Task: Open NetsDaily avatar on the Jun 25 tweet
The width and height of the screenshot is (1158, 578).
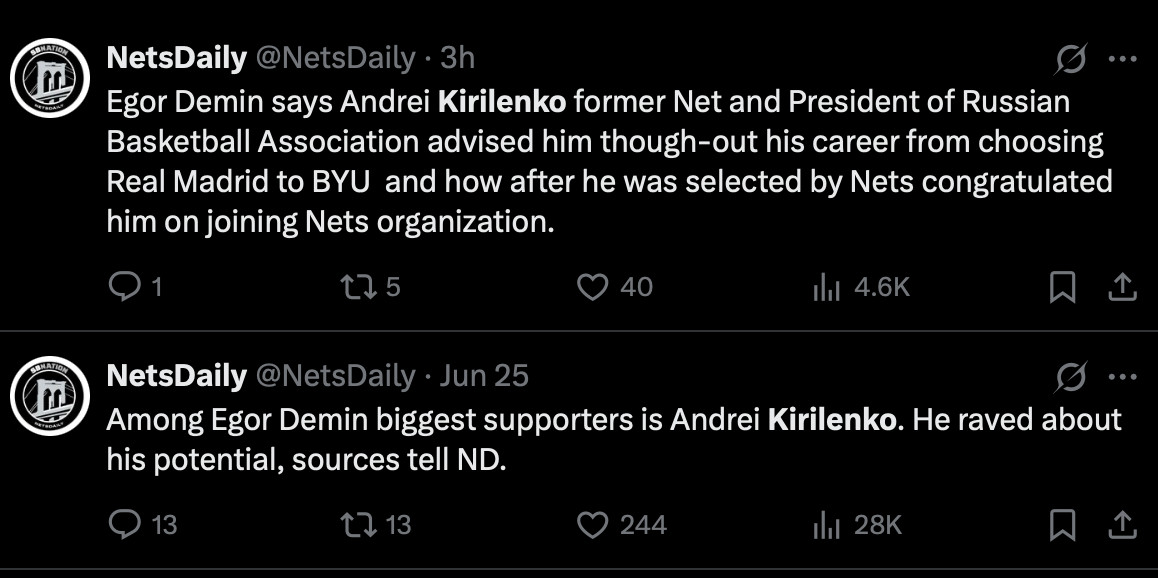Action: coord(50,395)
